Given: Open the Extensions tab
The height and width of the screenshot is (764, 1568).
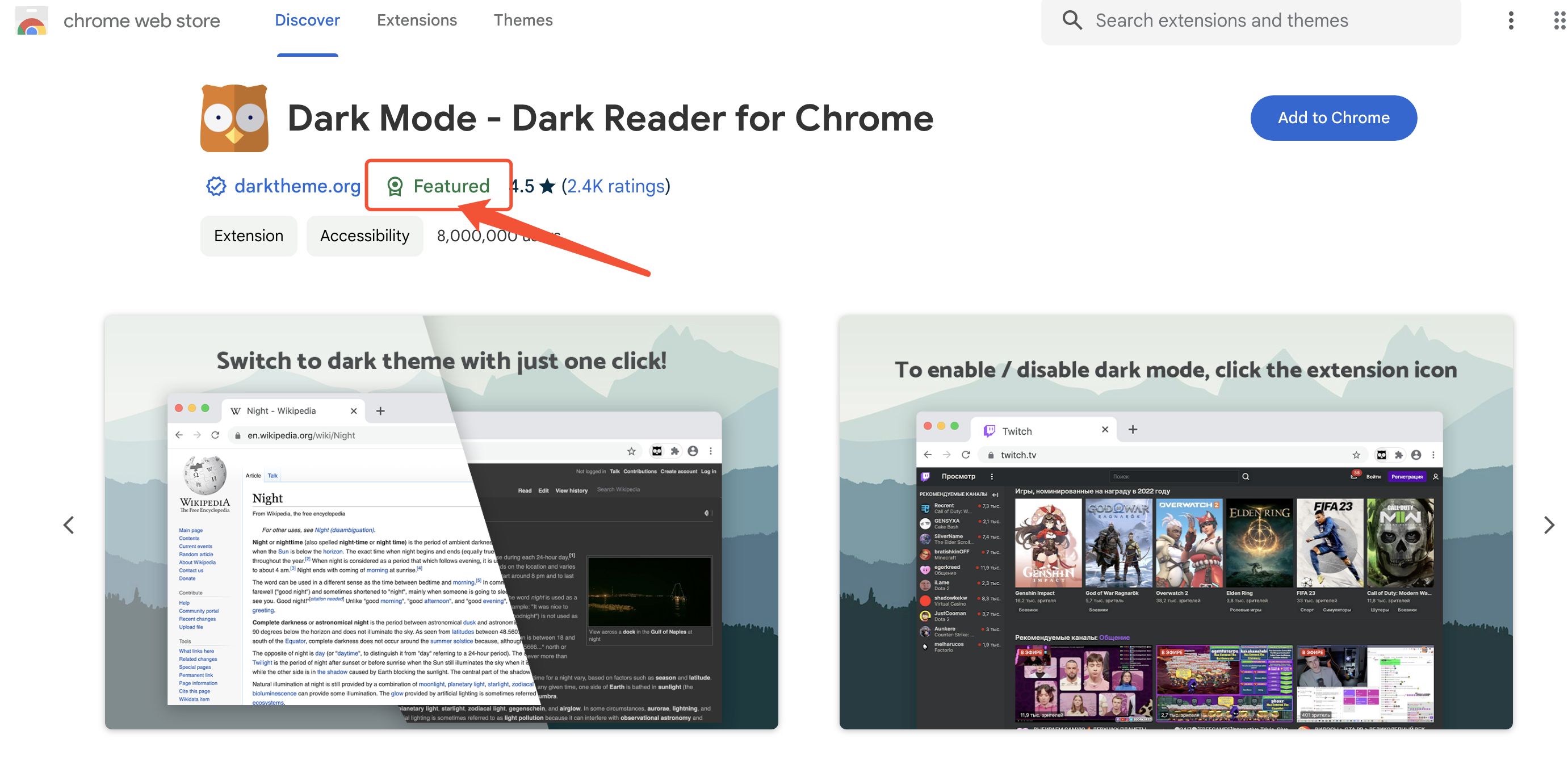Looking at the screenshot, I should 416,20.
